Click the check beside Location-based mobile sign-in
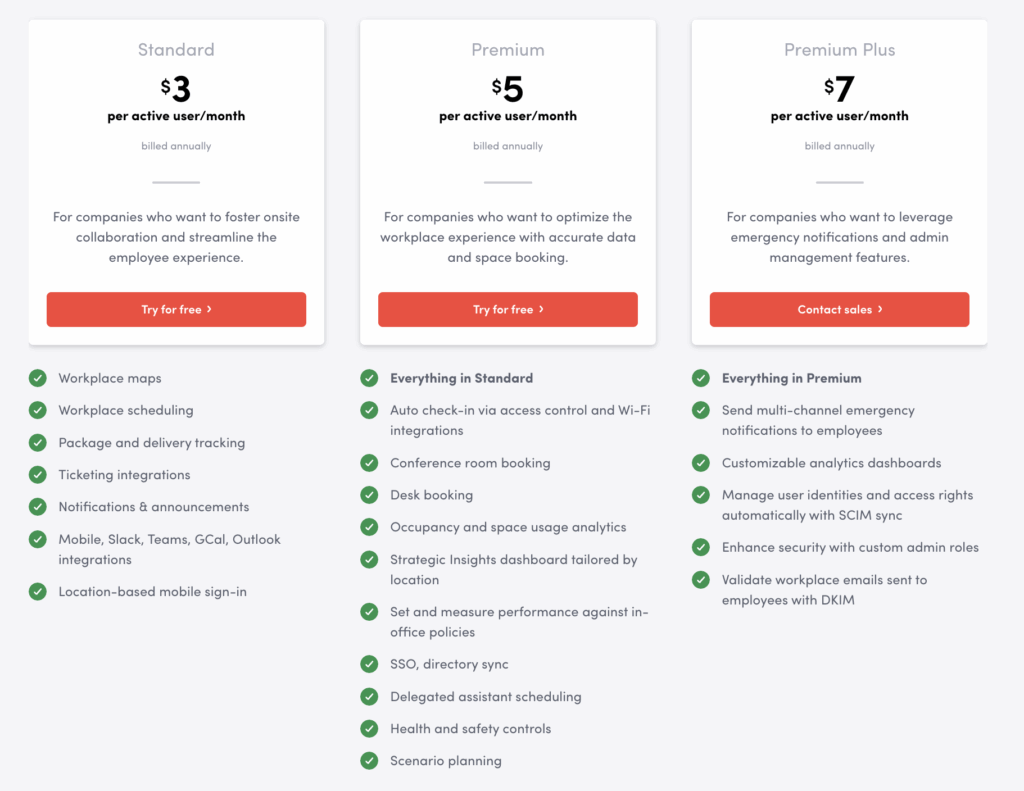Viewport: 1024px width, 791px height. click(x=38, y=592)
